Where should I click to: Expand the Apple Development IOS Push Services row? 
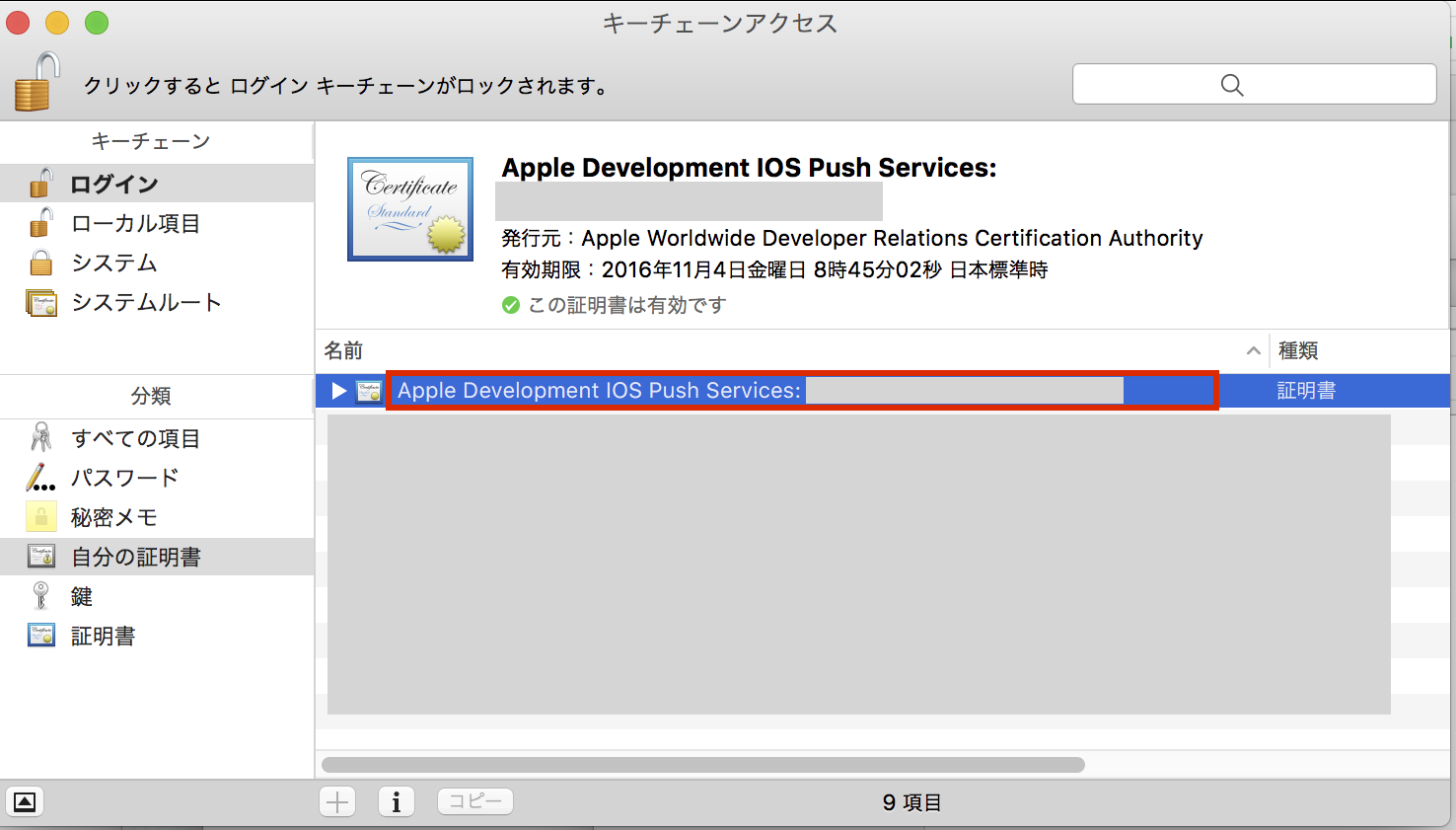[x=338, y=391]
